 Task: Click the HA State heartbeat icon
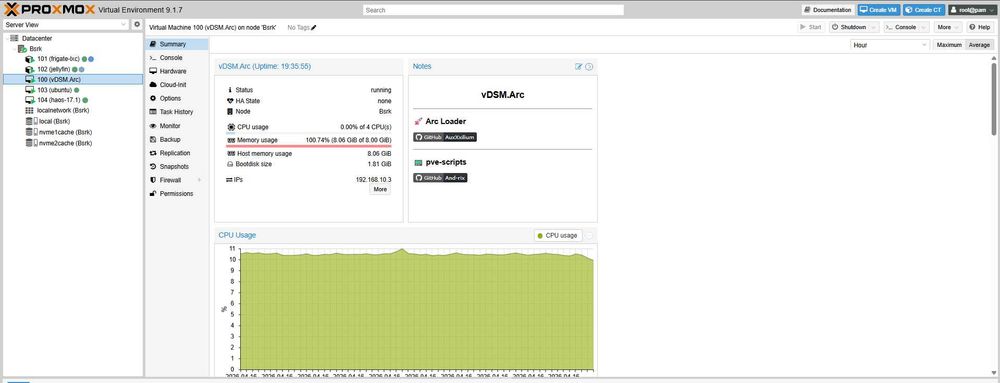tap(230, 101)
